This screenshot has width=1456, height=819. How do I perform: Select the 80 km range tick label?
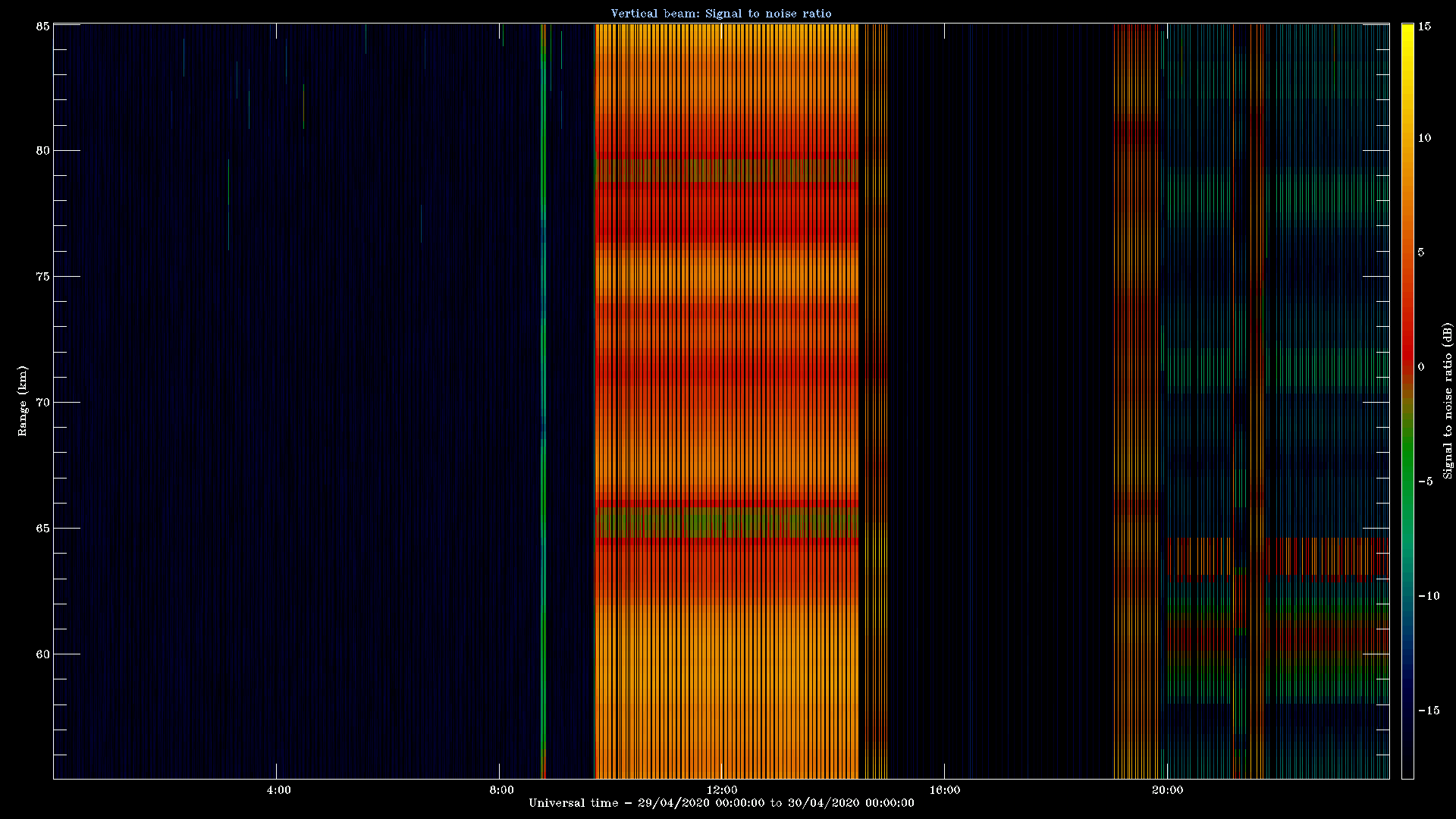pos(43,150)
